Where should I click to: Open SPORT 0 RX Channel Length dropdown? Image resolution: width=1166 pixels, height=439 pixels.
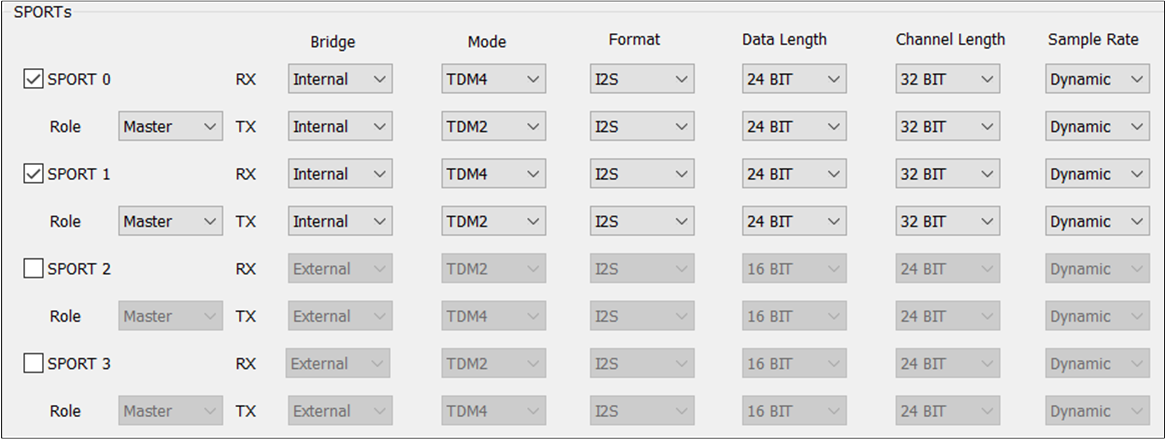tap(948, 79)
